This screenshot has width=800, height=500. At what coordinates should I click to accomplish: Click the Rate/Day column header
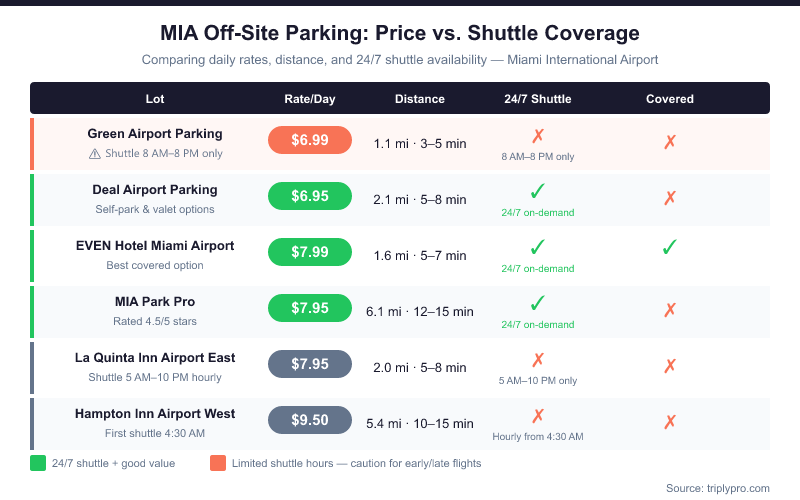[310, 99]
